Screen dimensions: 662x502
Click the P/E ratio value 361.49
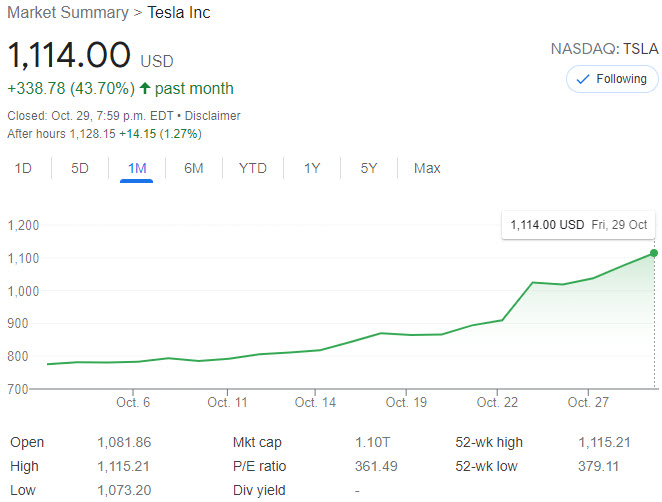click(x=376, y=466)
